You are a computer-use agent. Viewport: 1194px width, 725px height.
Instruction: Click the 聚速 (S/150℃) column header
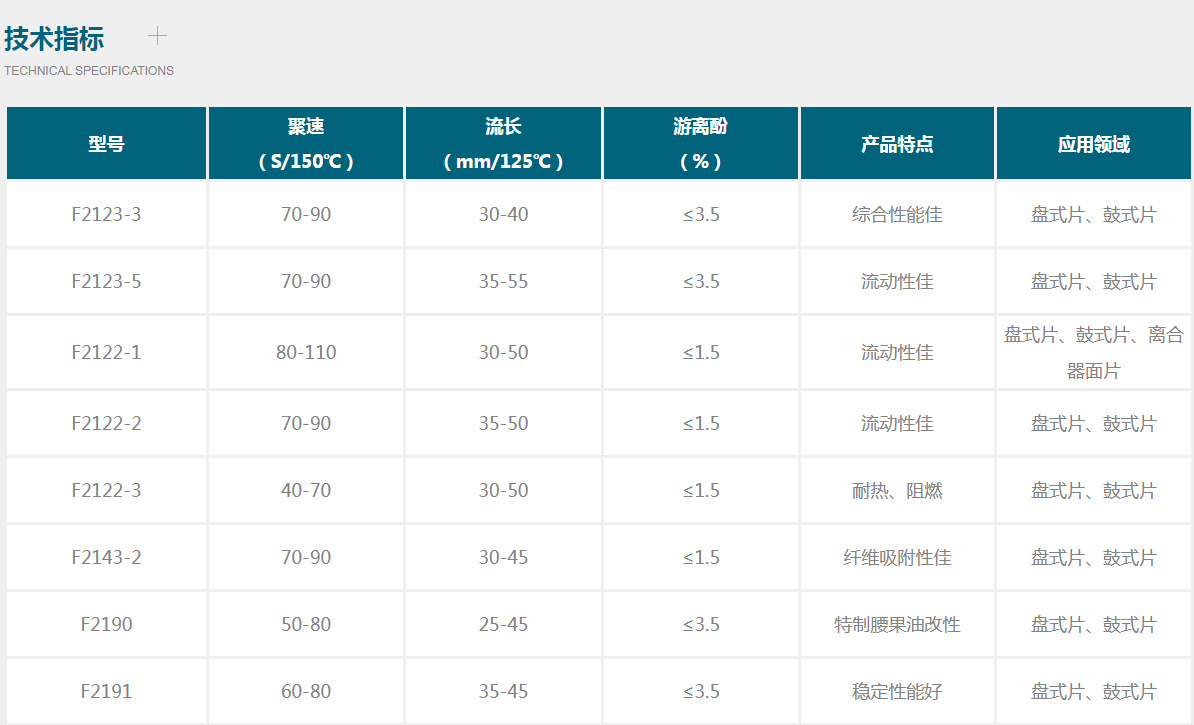pyautogui.click(x=306, y=143)
